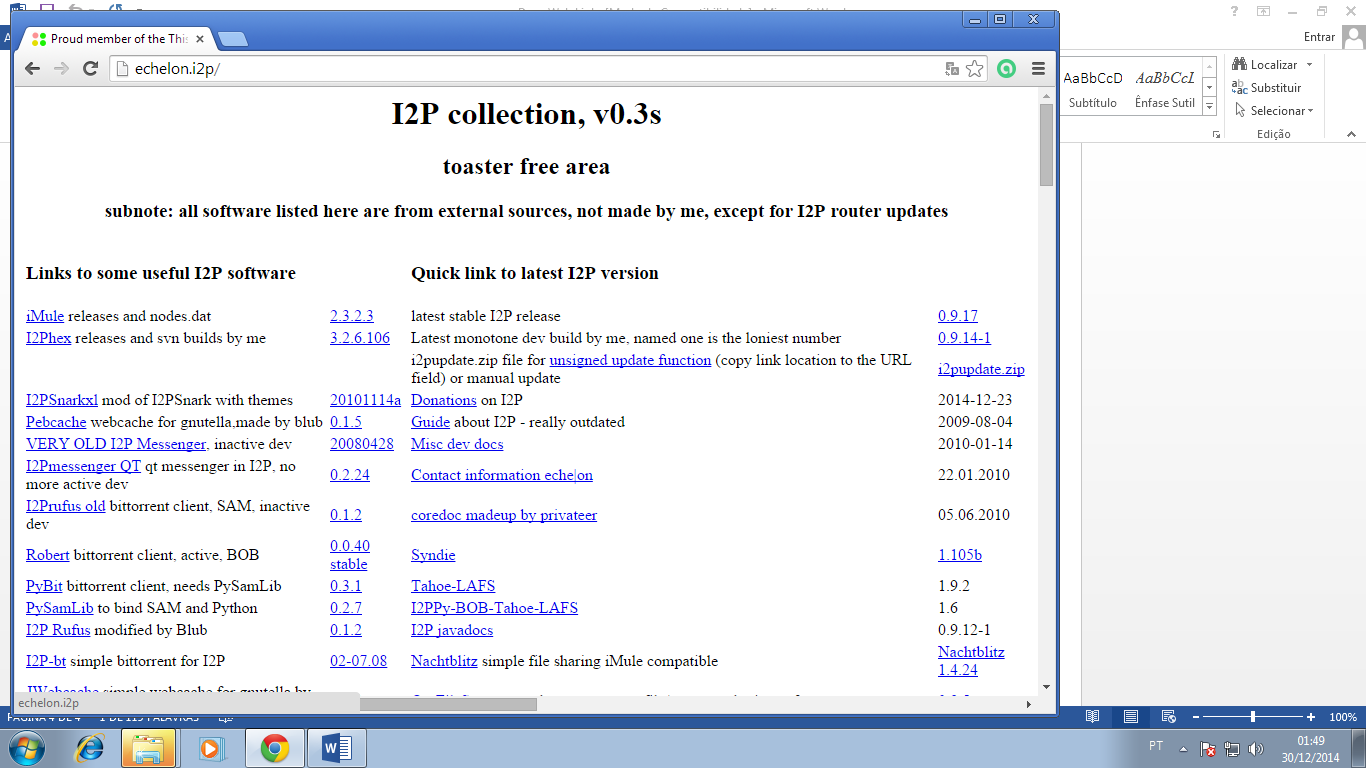Open the I2PSnarkxl link

(62, 400)
